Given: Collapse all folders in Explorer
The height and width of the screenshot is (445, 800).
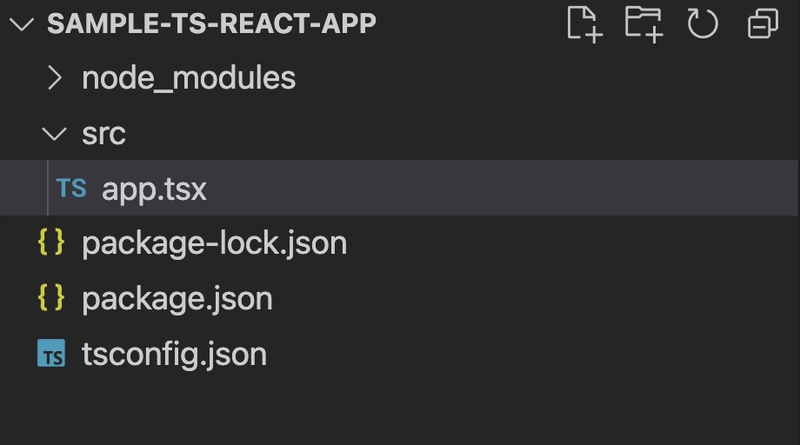Looking at the screenshot, I should pyautogui.click(x=763, y=24).
